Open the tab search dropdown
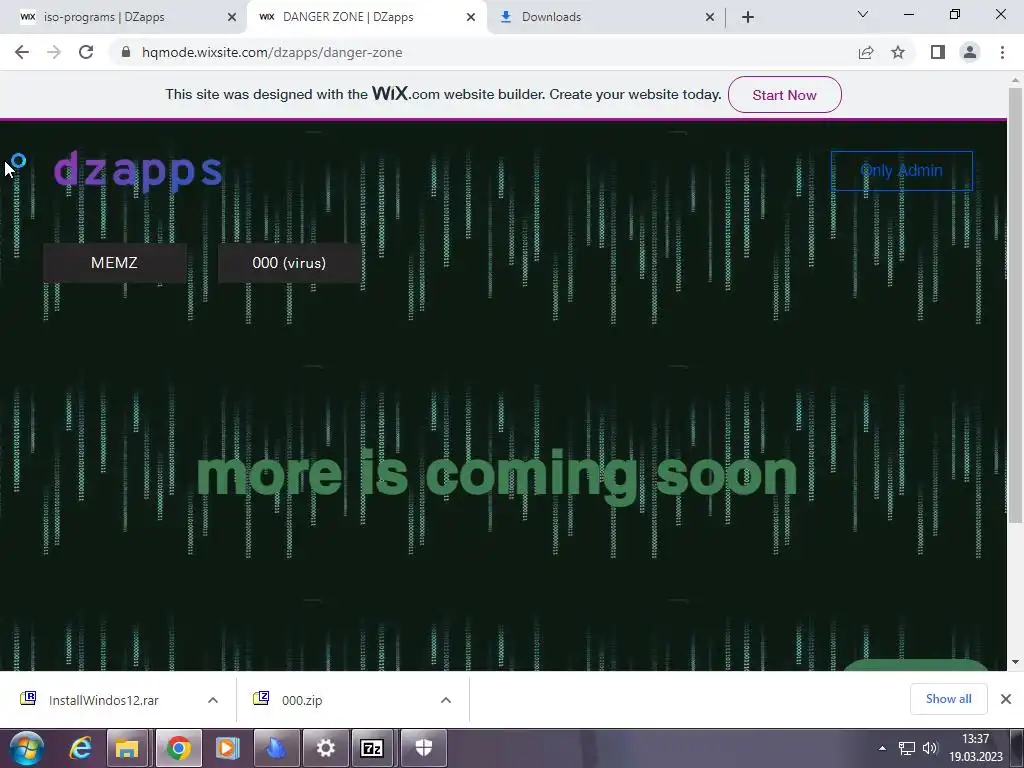Viewport: 1024px width, 768px height. pyautogui.click(x=863, y=14)
